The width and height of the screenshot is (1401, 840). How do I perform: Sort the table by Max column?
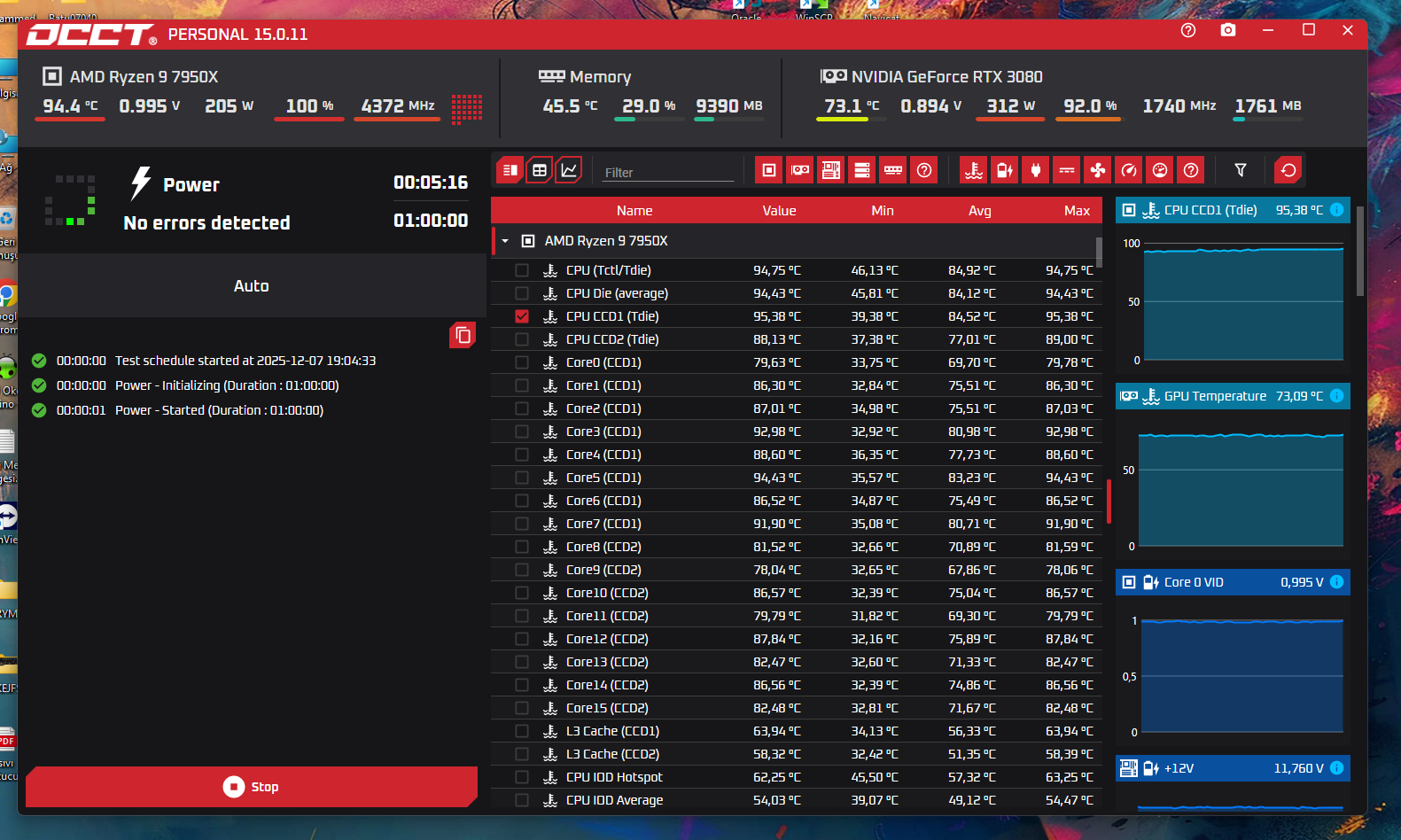1078,211
